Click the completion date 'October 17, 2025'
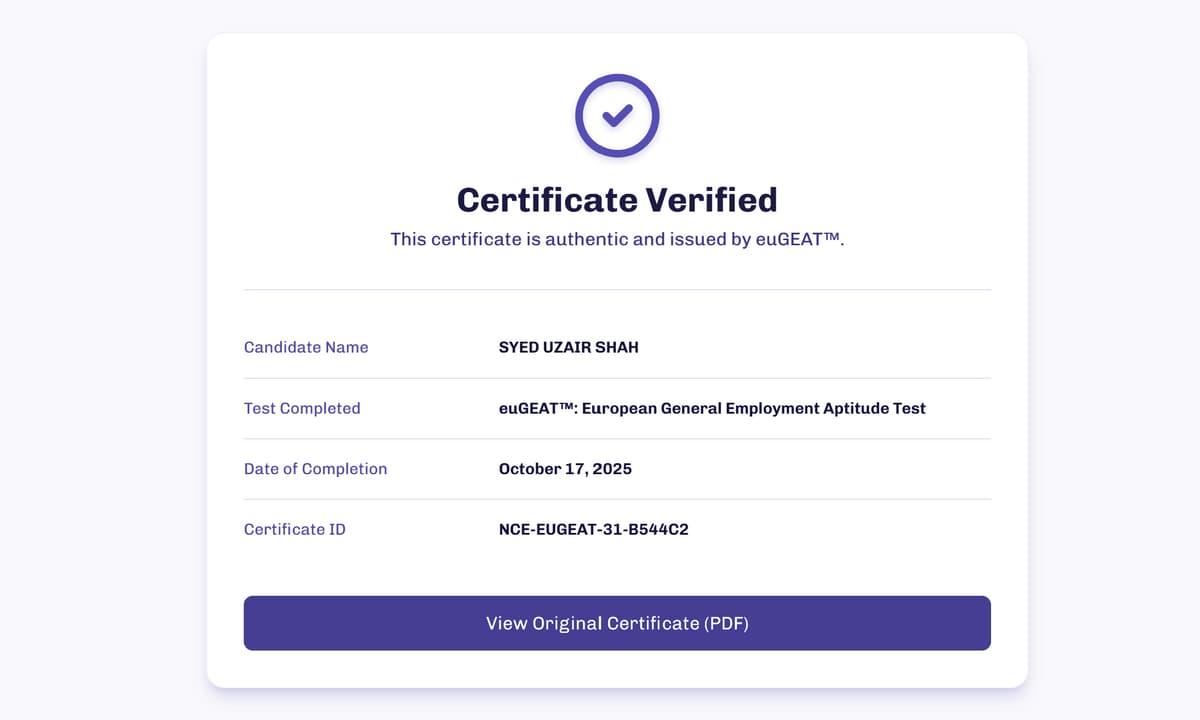The image size is (1200, 720). coord(565,468)
